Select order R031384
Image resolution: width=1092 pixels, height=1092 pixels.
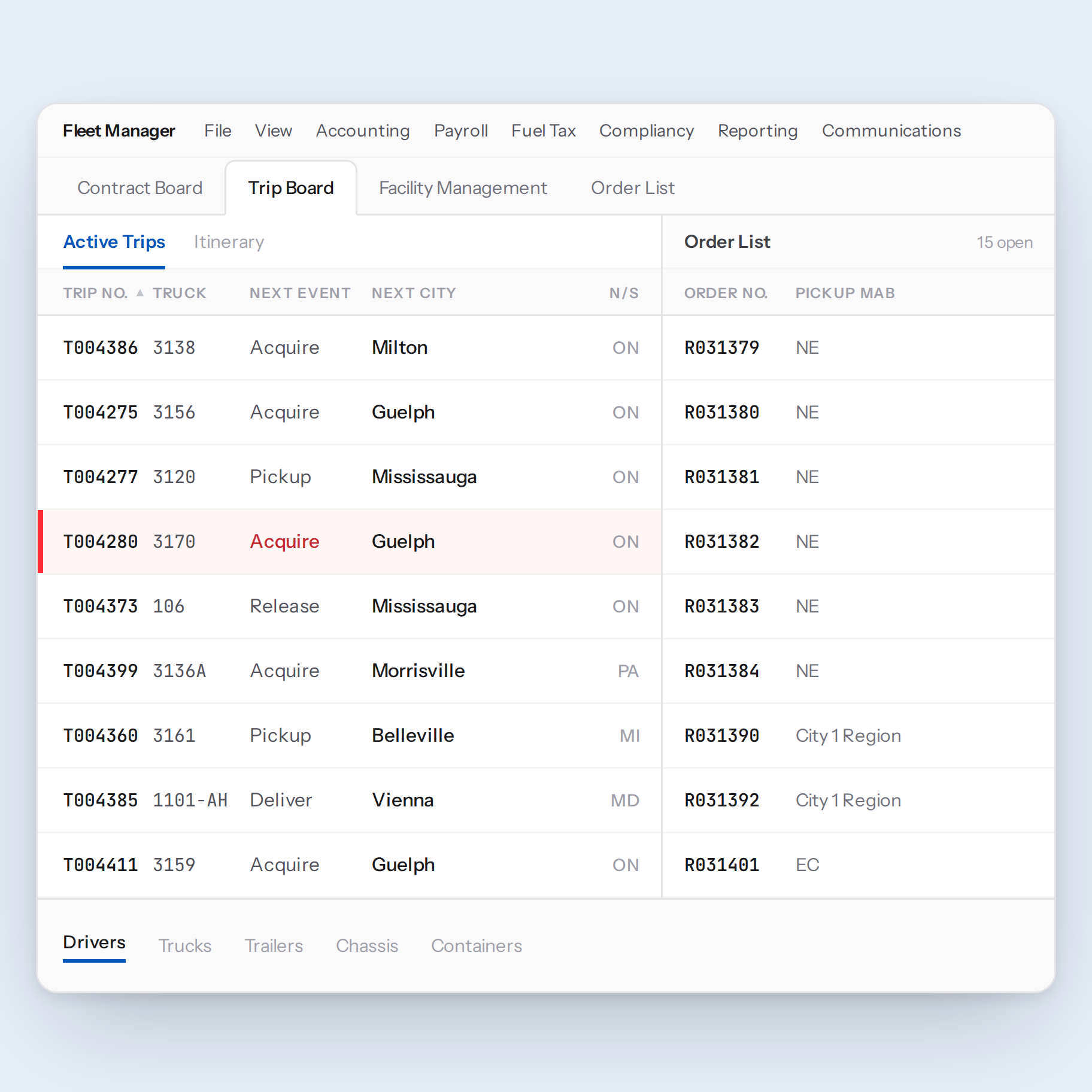click(859, 671)
